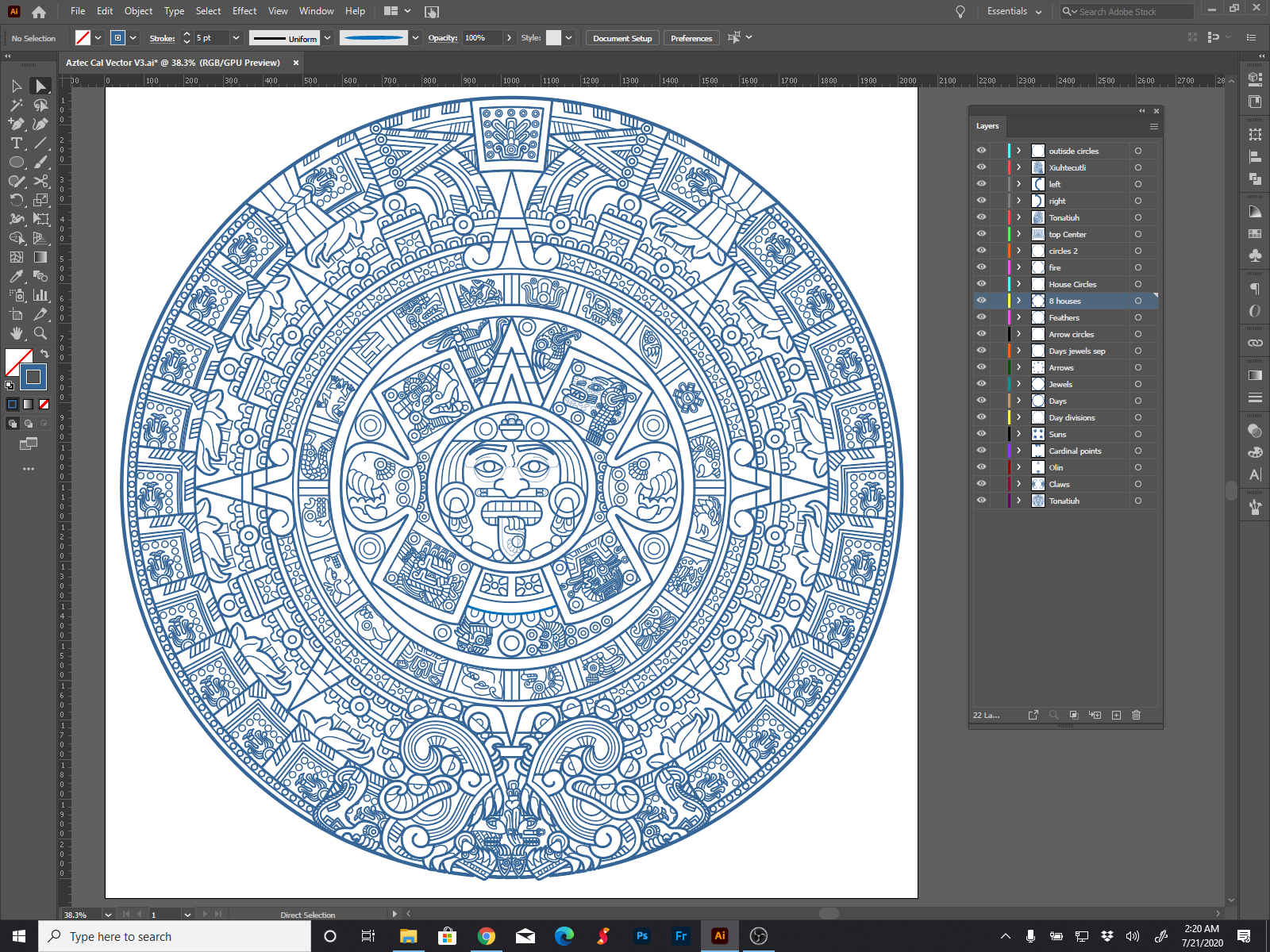Viewport: 1270px width, 952px height.
Task: Open the Links panel from right dock
Action: tap(1255, 343)
